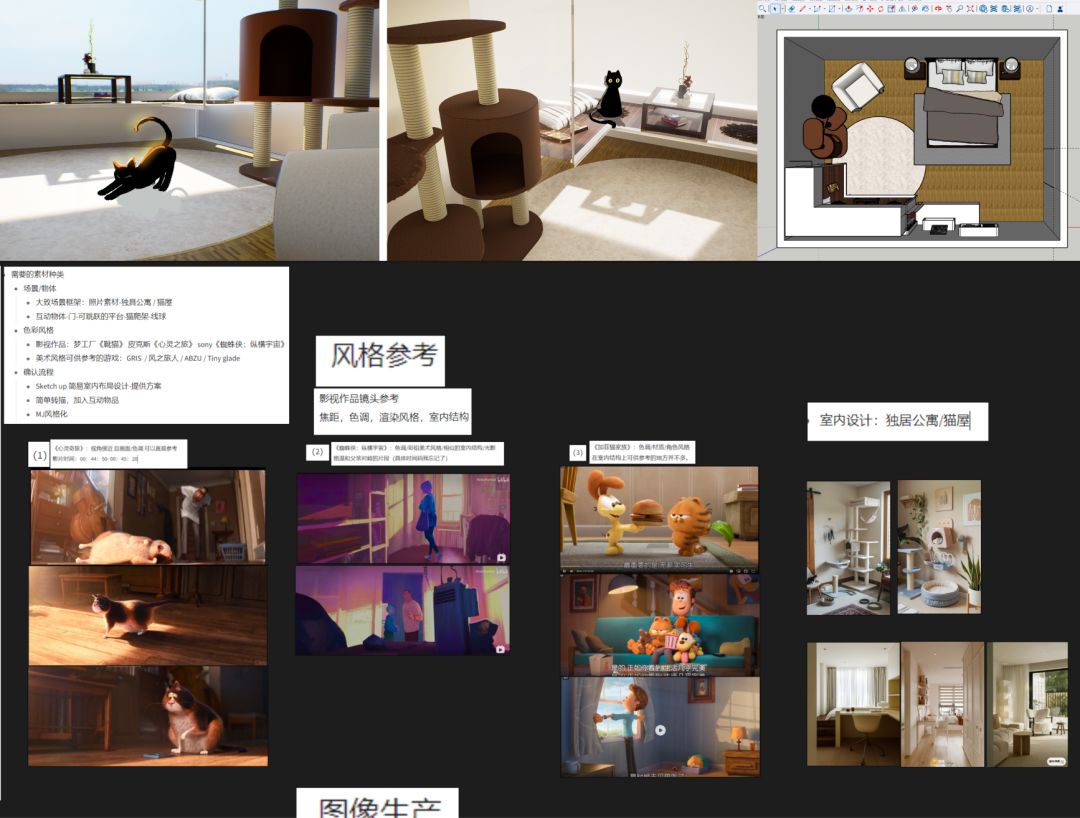Expand dropdown arrow before Rectangle tool
Image resolution: width=1080 pixels, height=818 pixels.
coord(824,9)
